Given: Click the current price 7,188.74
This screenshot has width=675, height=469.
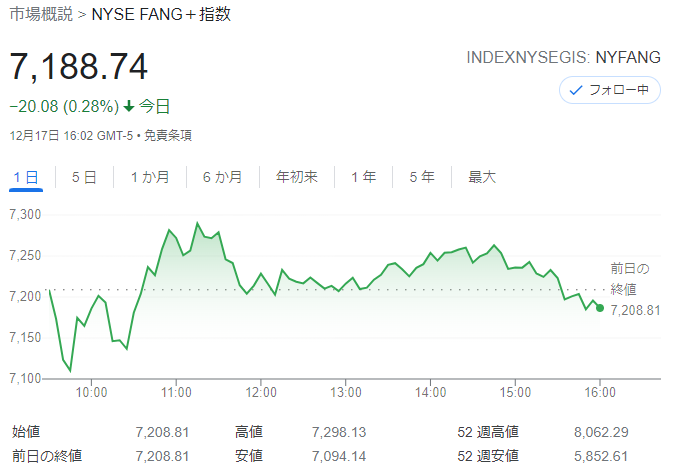Looking at the screenshot, I should 79,67.
